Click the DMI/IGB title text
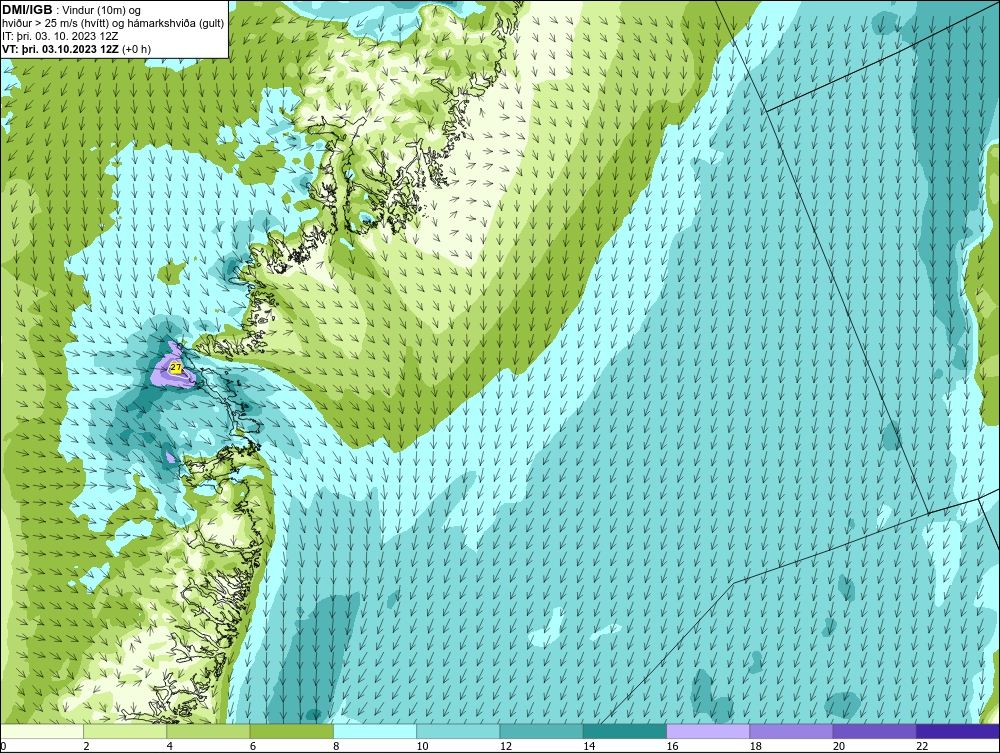Viewport: 1000px width, 753px height. tap(27, 10)
